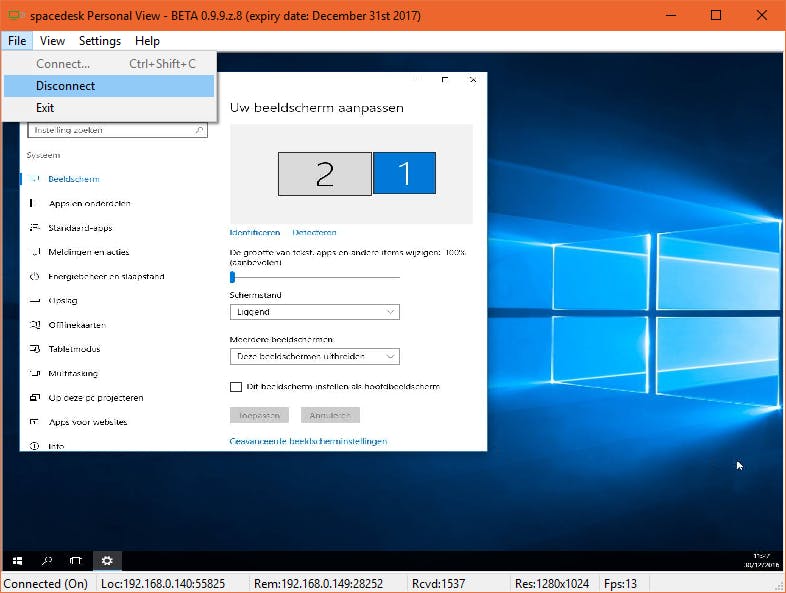786x593 pixels.
Task: Open Offlinekaarten settings page
Action: click(x=77, y=325)
